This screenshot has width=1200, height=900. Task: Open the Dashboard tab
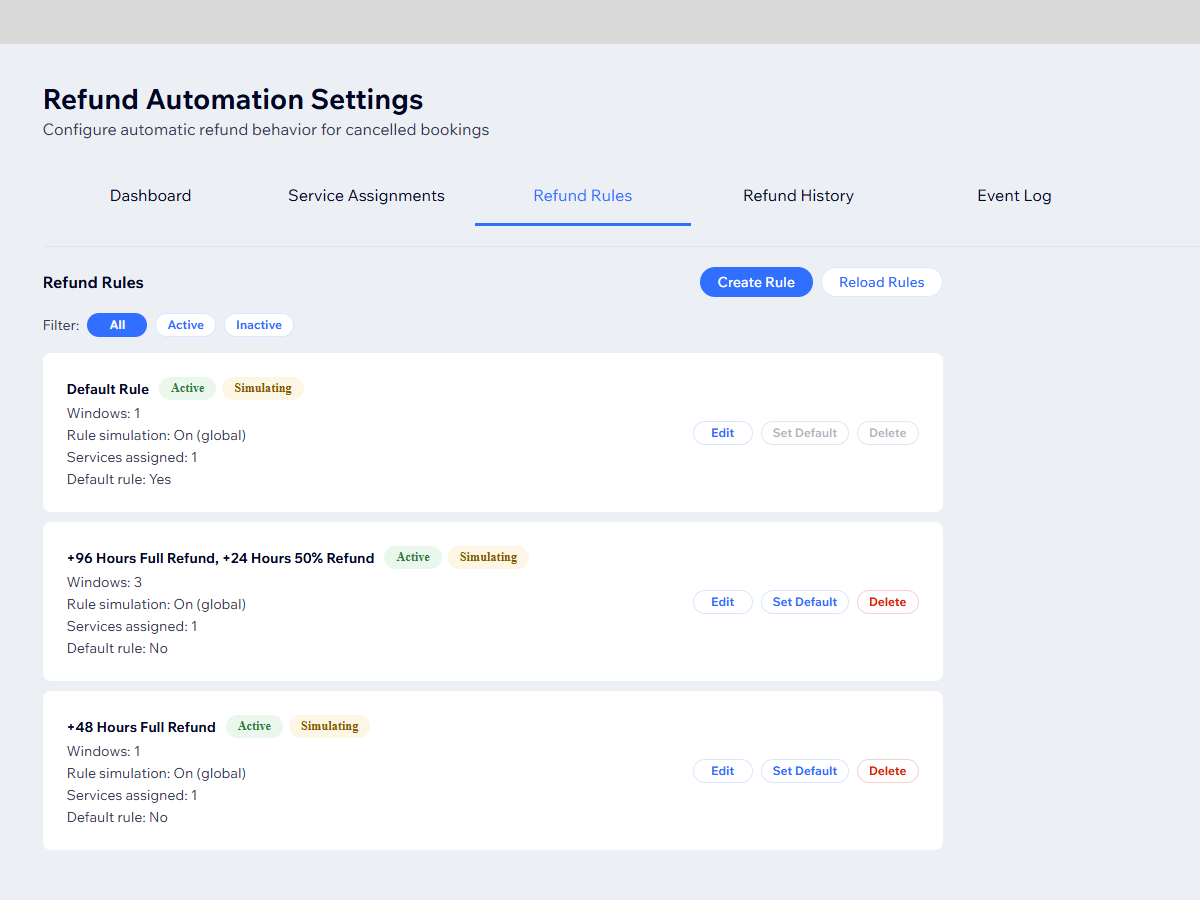pos(150,196)
